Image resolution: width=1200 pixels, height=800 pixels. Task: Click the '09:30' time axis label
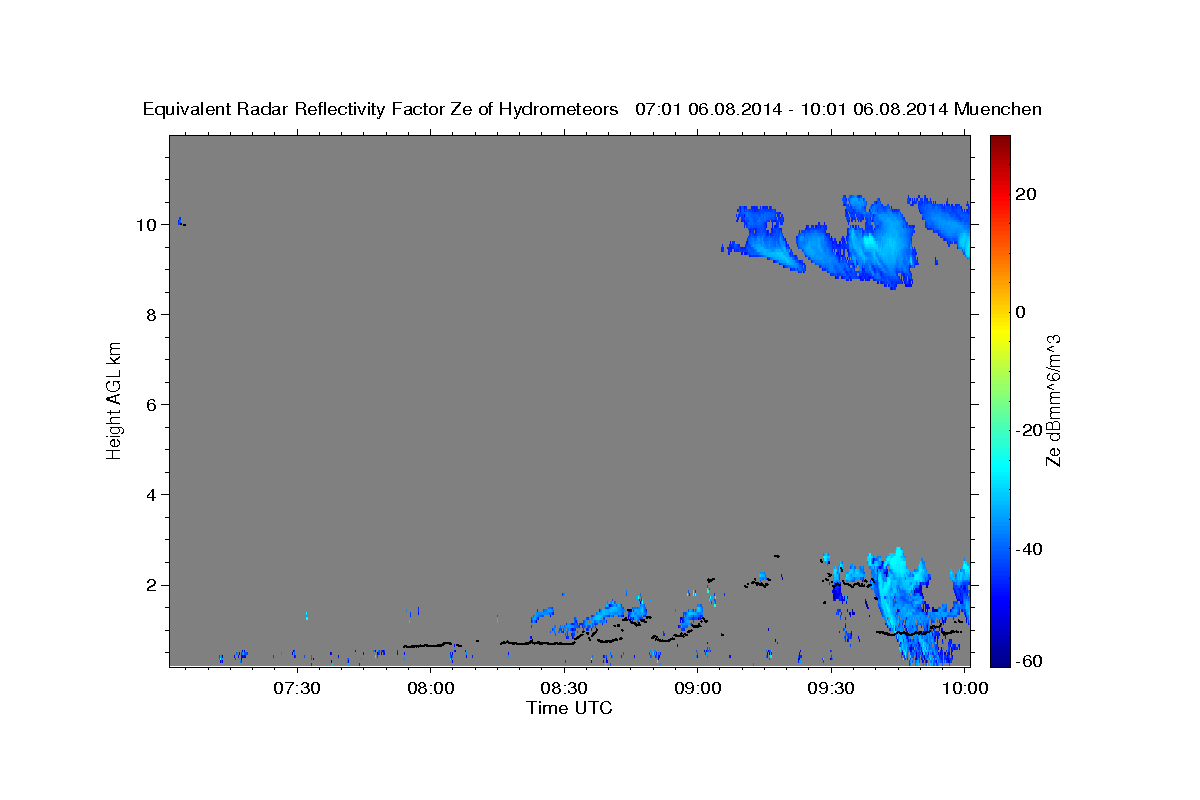coord(831,689)
